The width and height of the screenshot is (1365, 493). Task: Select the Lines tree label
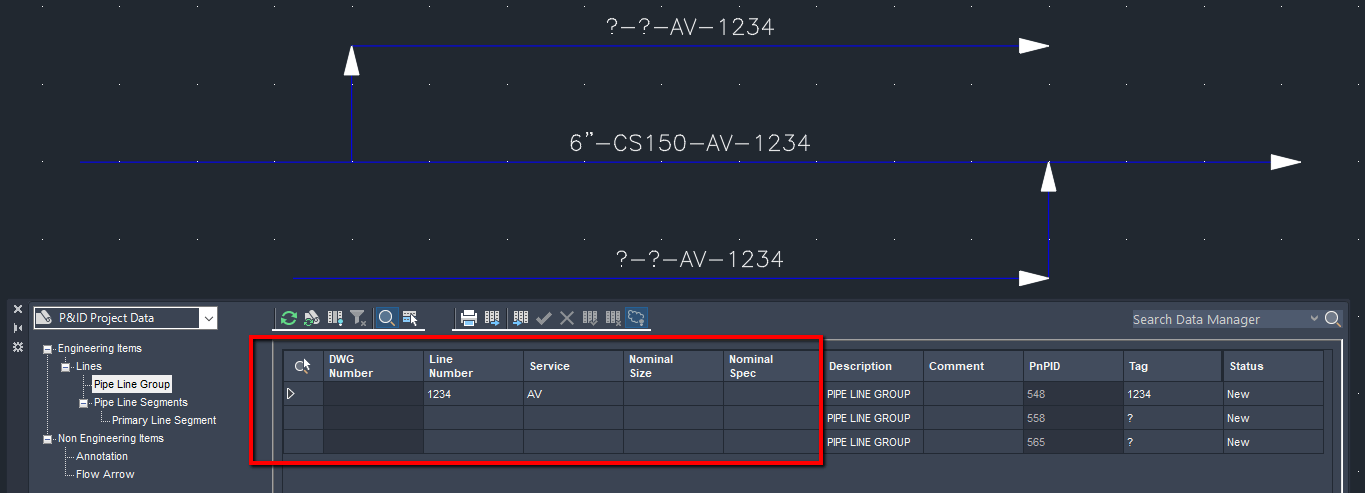pos(89,366)
